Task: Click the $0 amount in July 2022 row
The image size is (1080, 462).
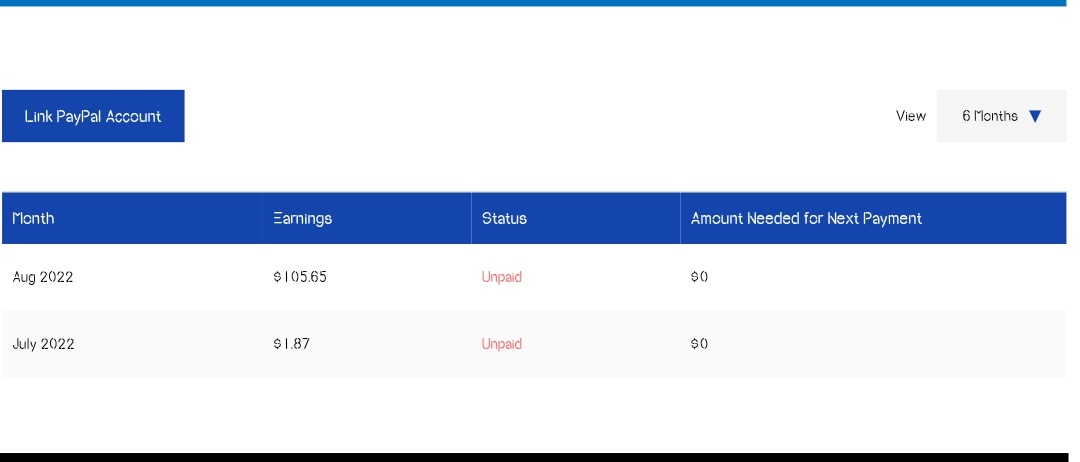Action: pos(699,344)
